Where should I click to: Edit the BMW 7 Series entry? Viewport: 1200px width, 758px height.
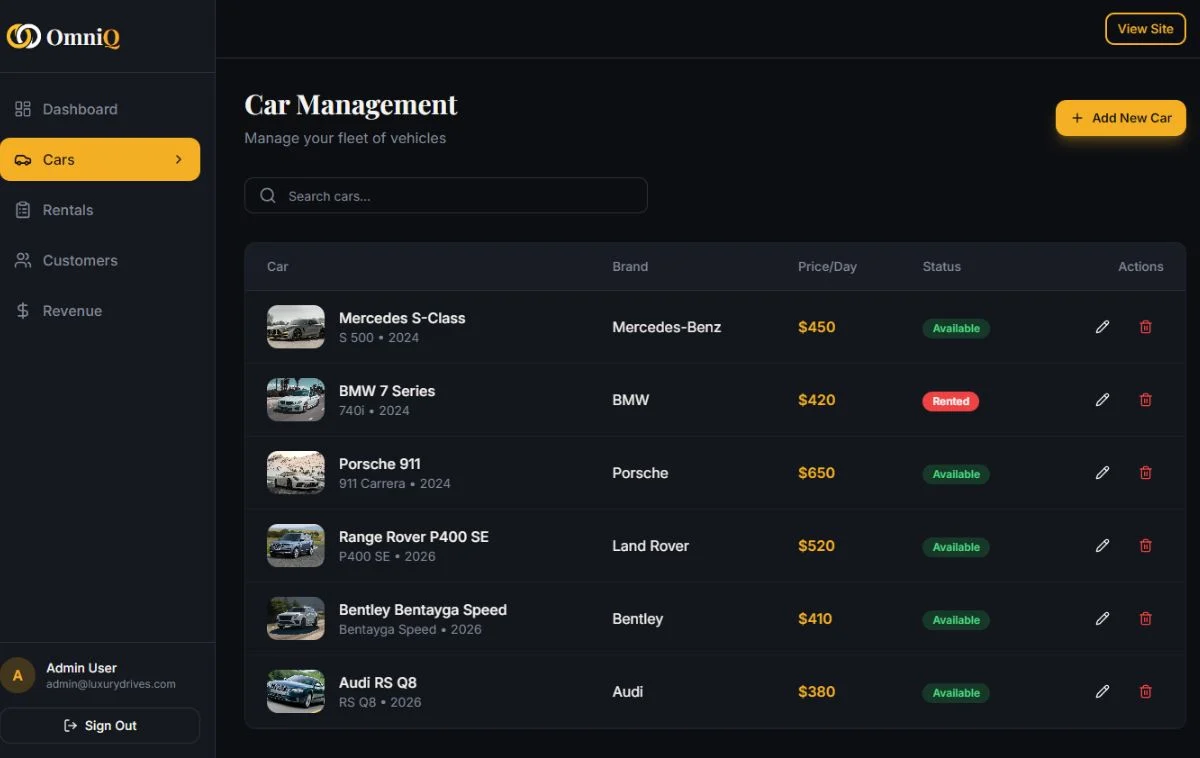click(1102, 400)
